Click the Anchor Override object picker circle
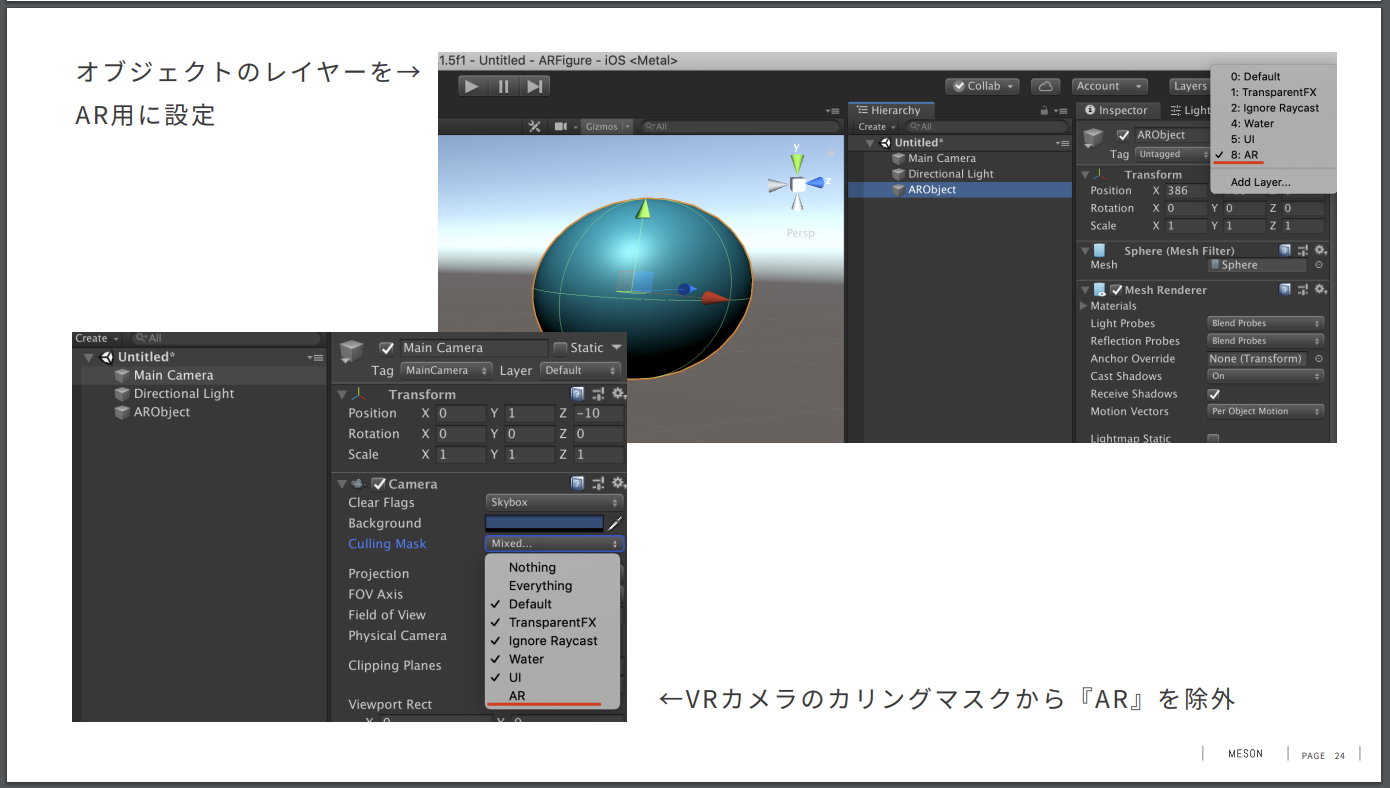The width and height of the screenshot is (1390, 788). coord(1320,358)
